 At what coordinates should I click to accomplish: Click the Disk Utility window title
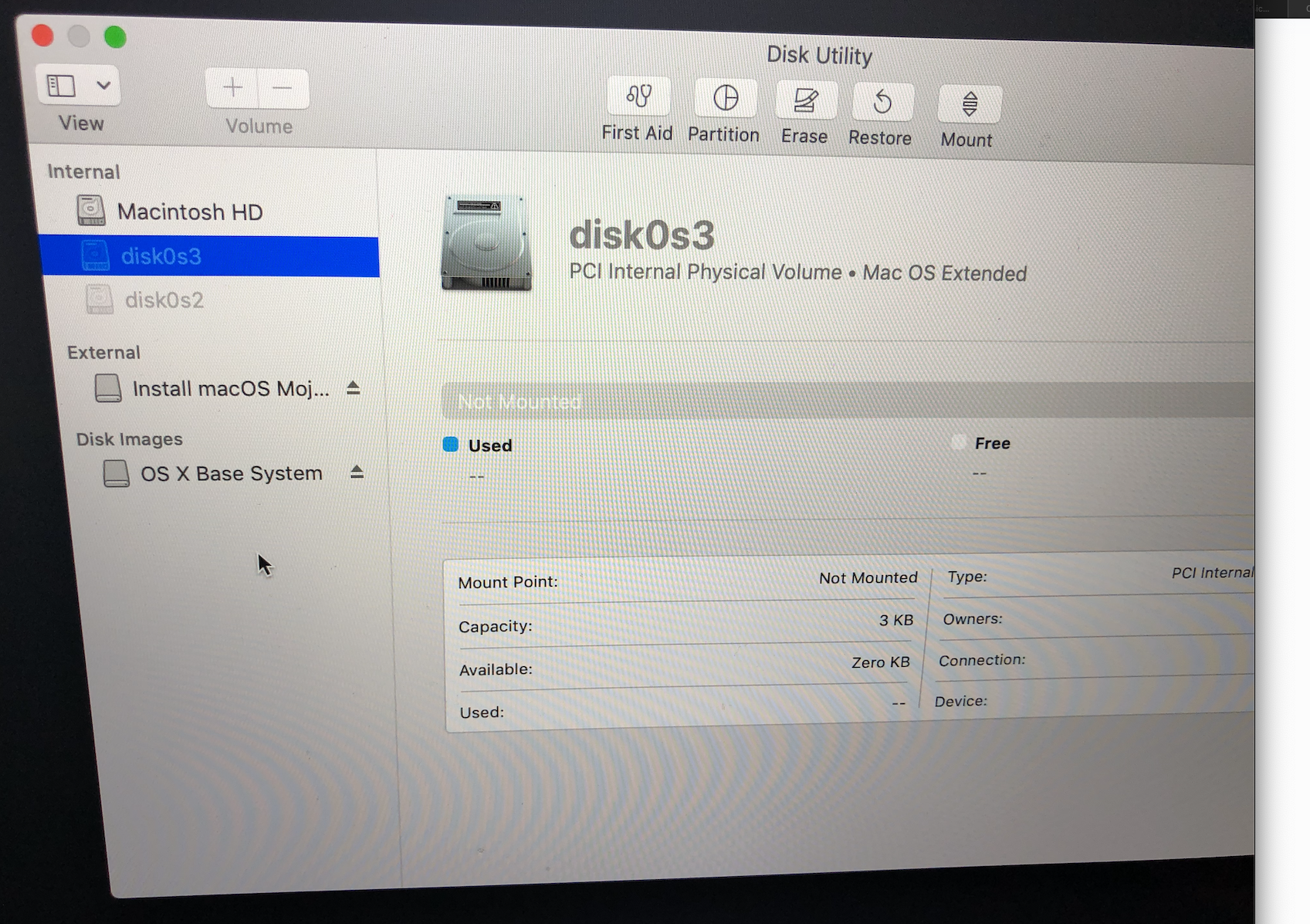coord(819,55)
